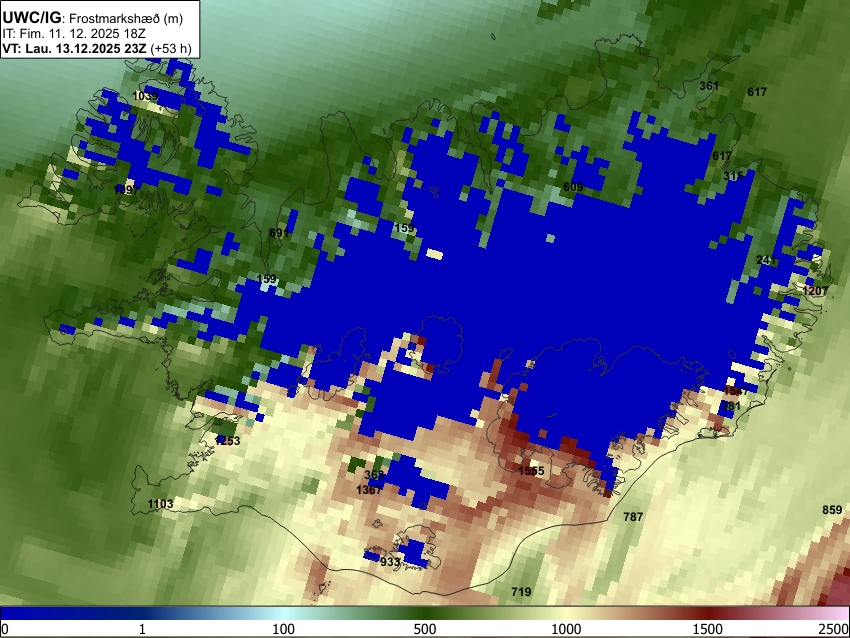Click the 1207 value on east coast
This screenshot has height=638, width=850.
tap(815, 291)
